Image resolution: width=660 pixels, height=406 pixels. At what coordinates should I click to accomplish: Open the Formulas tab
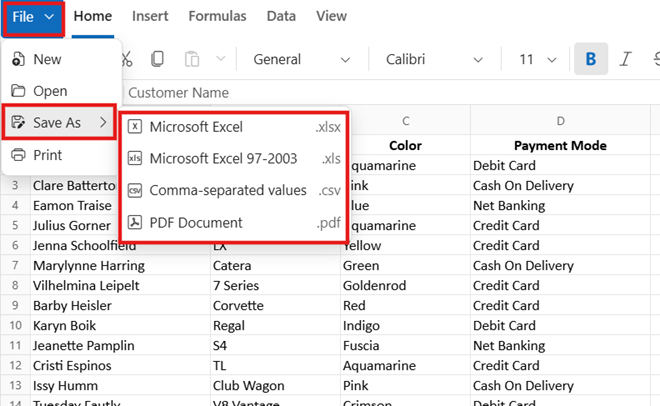[217, 16]
